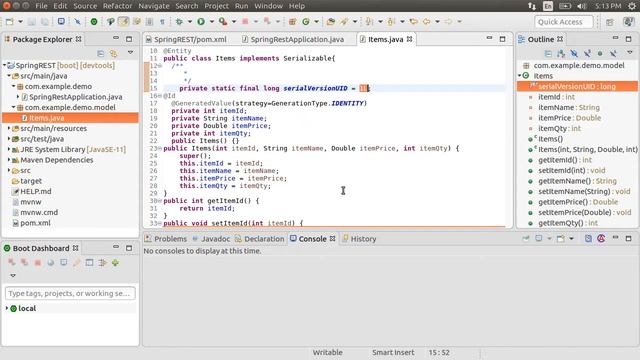
Task: Click the New Java Package toolbar icon
Action: pos(292,22)
